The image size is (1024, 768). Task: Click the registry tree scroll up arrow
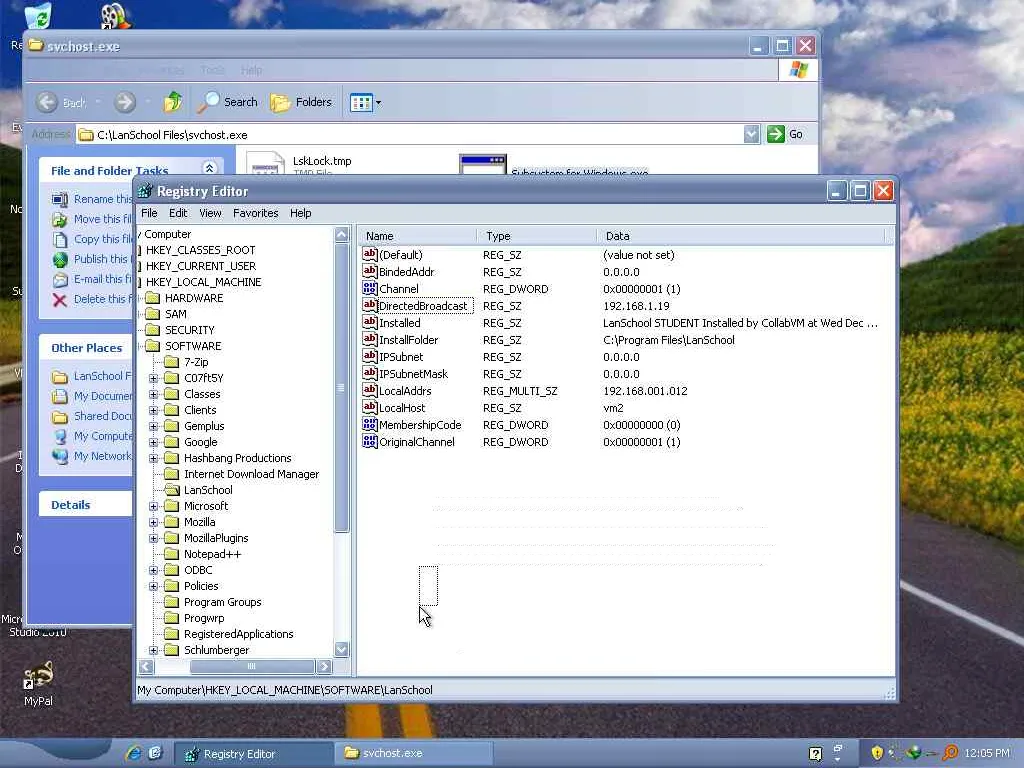[x=342, y=234]
